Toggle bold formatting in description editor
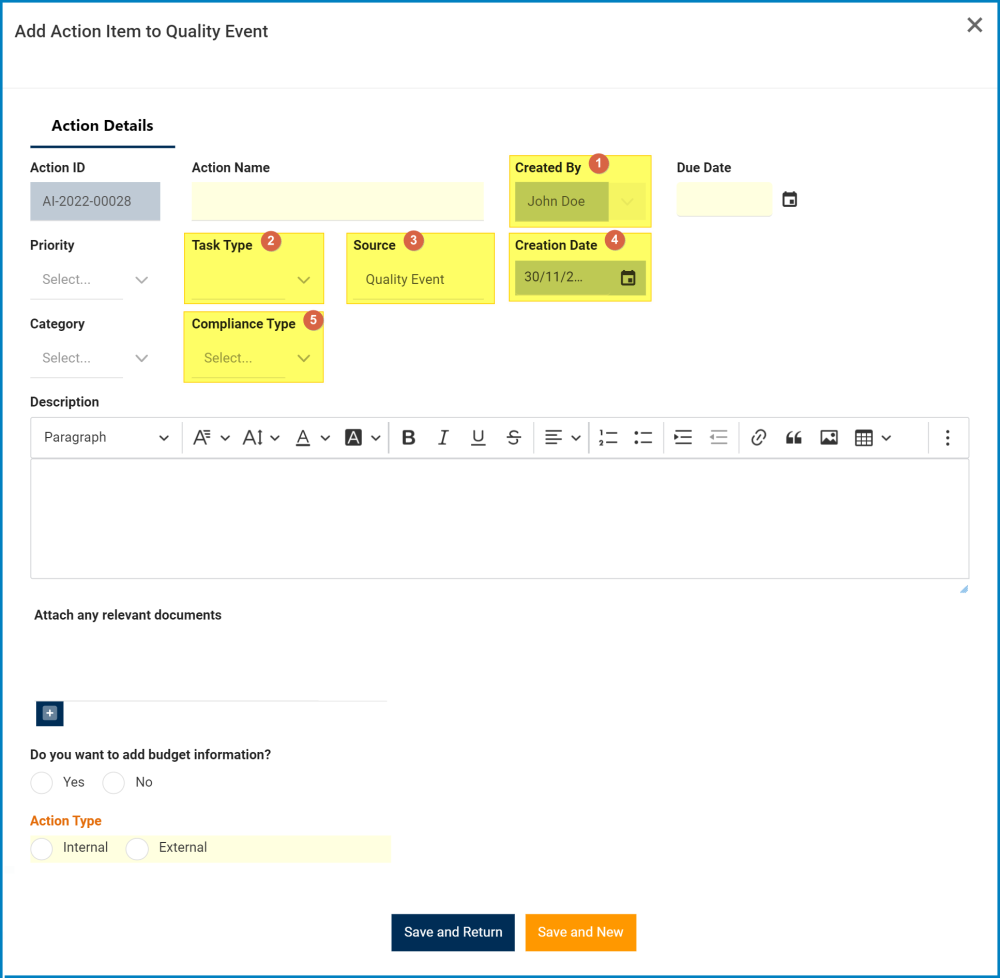The height and width of the screenshot is (978, 1000). [x=408, y=438]
